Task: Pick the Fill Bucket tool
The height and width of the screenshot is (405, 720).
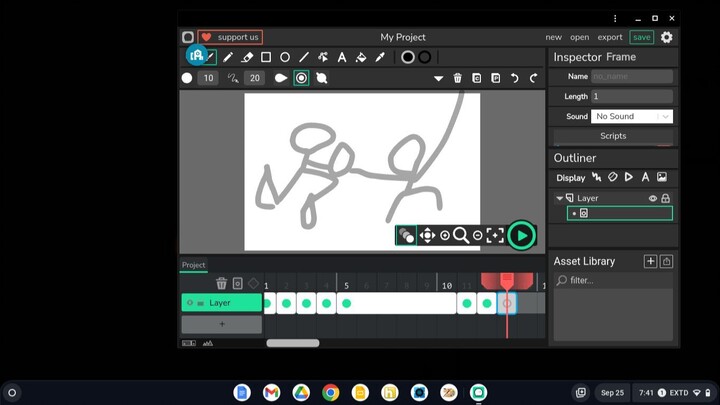Action: click(361, 58)
